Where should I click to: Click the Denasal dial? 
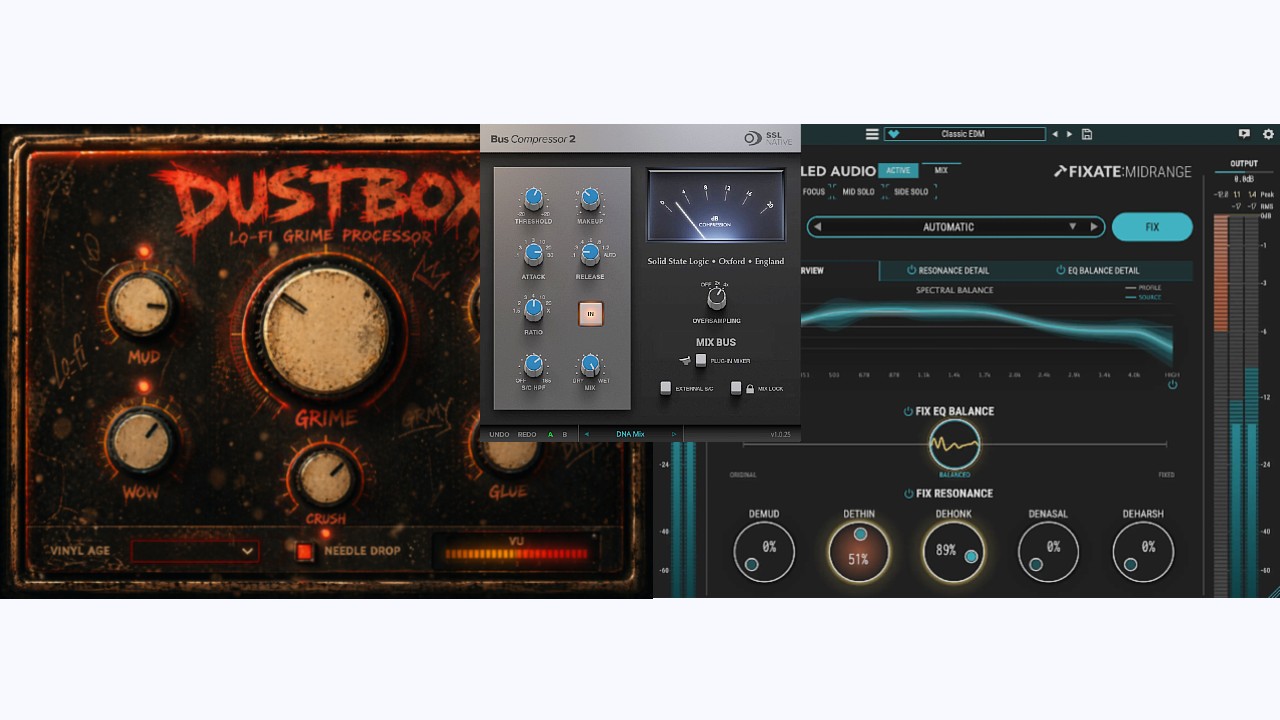pos(1048,552)
